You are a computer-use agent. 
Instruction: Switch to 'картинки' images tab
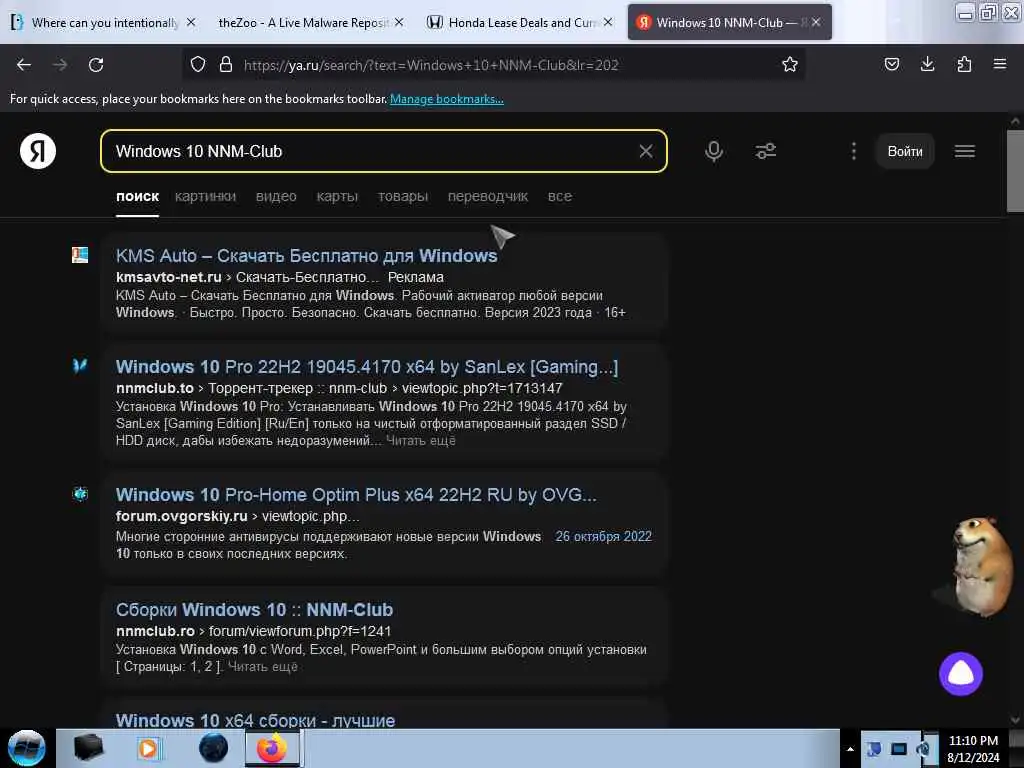click(x=205, y=197)
